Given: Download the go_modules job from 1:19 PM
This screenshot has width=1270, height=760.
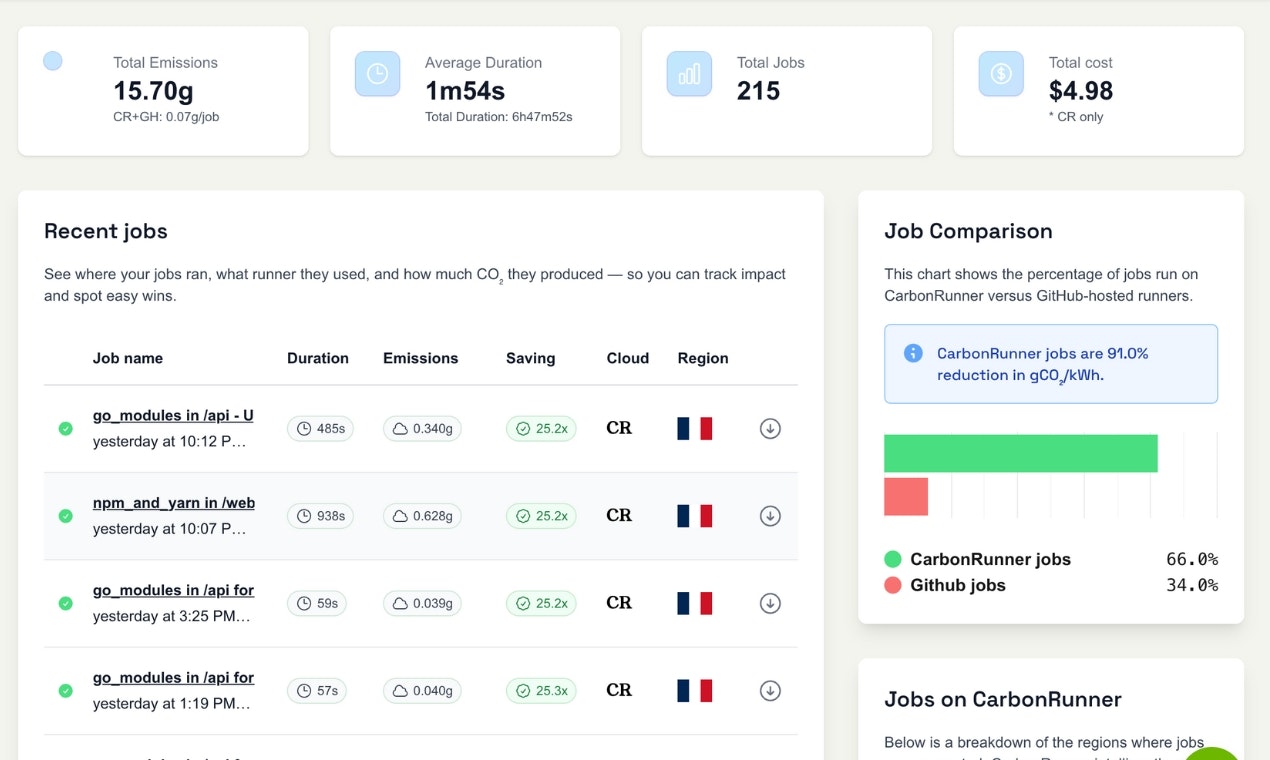Looking at the screenshot, I should point(770,690).
